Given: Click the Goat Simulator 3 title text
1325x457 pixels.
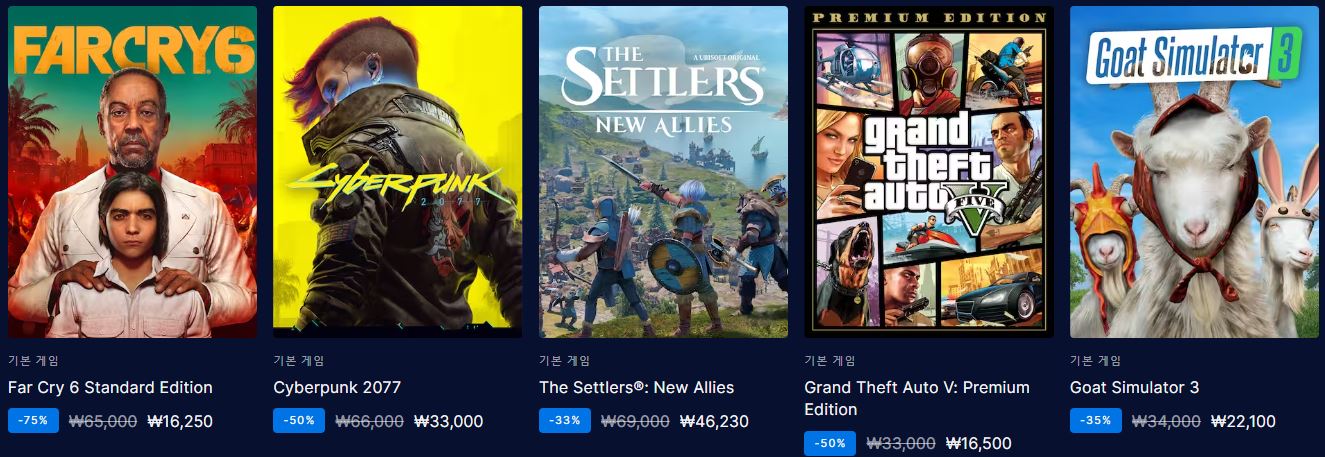Looking at the screenshot, I should 1134,387.
